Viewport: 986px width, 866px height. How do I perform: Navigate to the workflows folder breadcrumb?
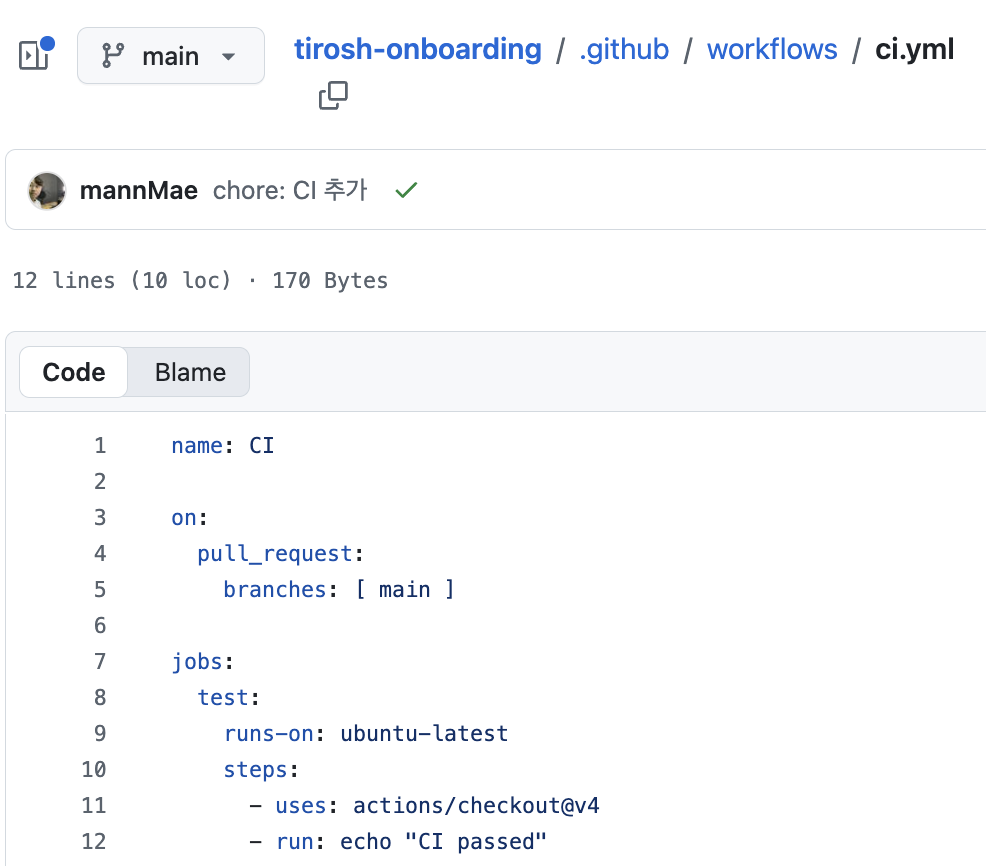tap(772, 49)
